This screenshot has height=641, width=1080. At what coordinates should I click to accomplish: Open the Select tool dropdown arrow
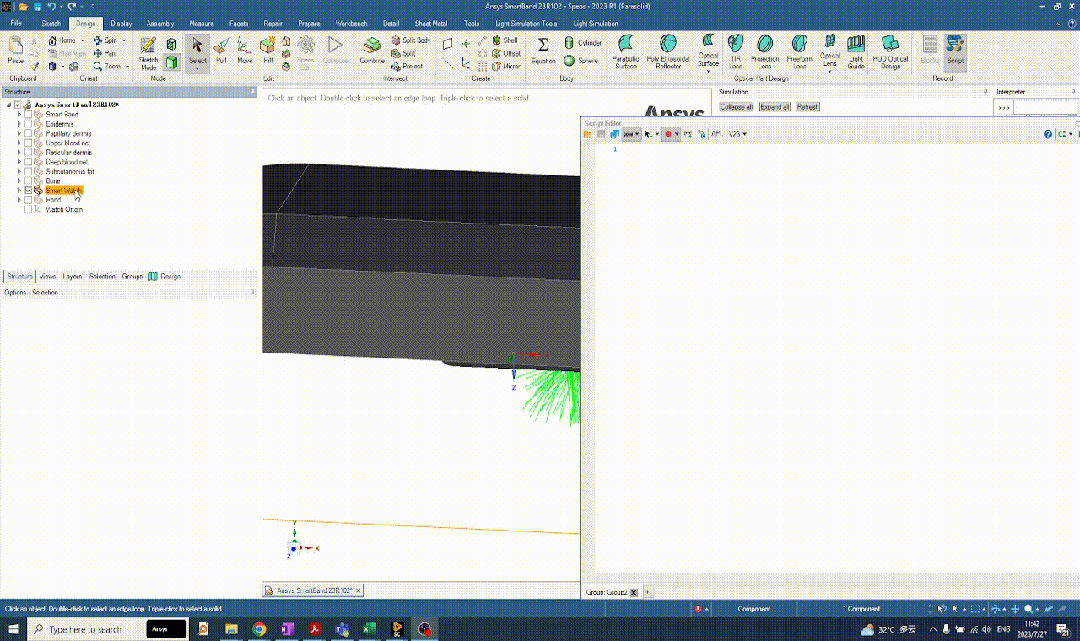click(x=197, y=68)
